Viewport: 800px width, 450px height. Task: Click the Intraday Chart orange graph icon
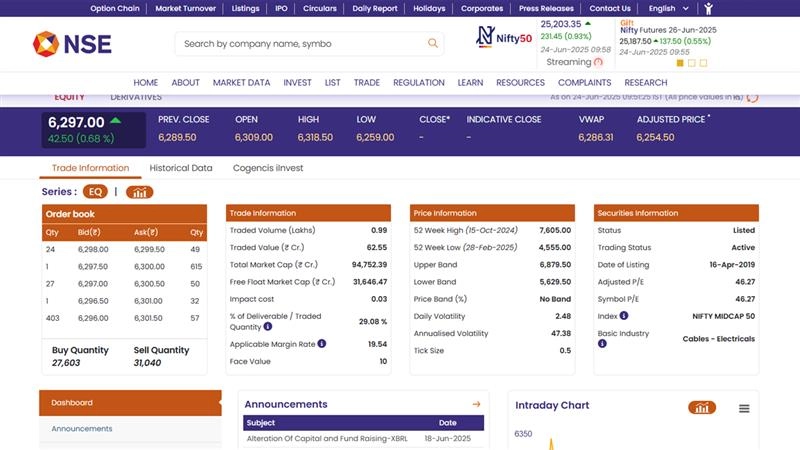click(702, 407)
